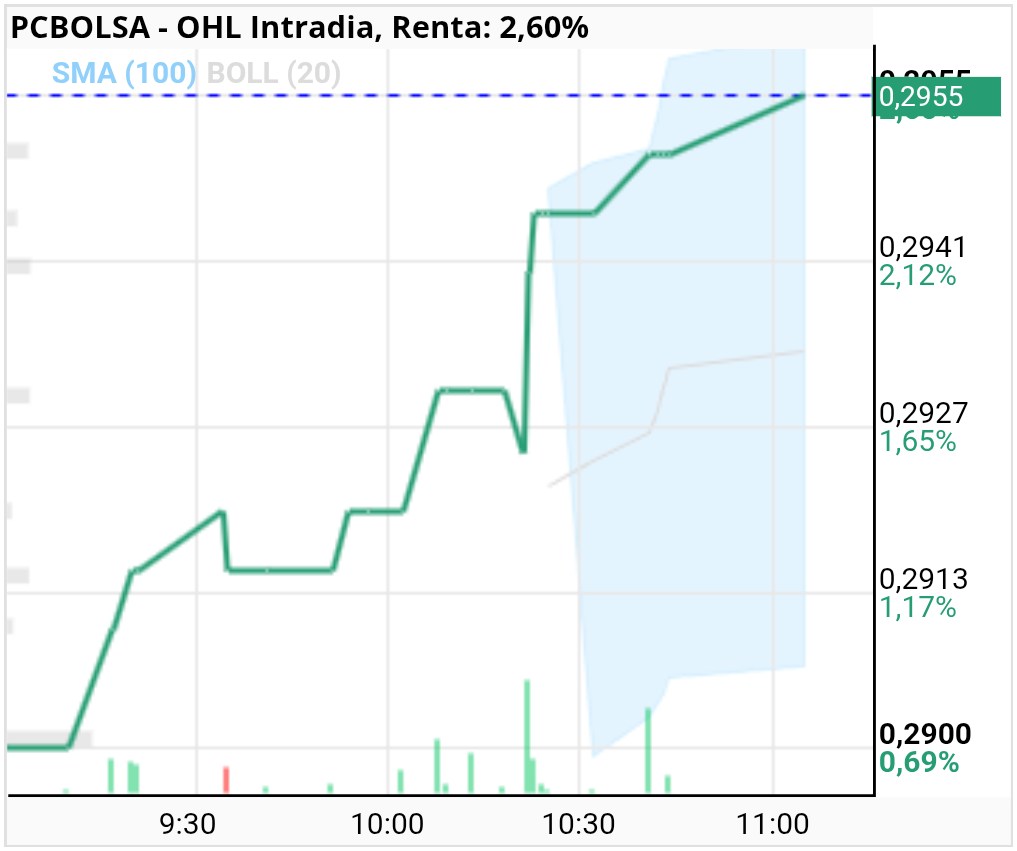Click the 10:30 time axis label

(579, 824)
